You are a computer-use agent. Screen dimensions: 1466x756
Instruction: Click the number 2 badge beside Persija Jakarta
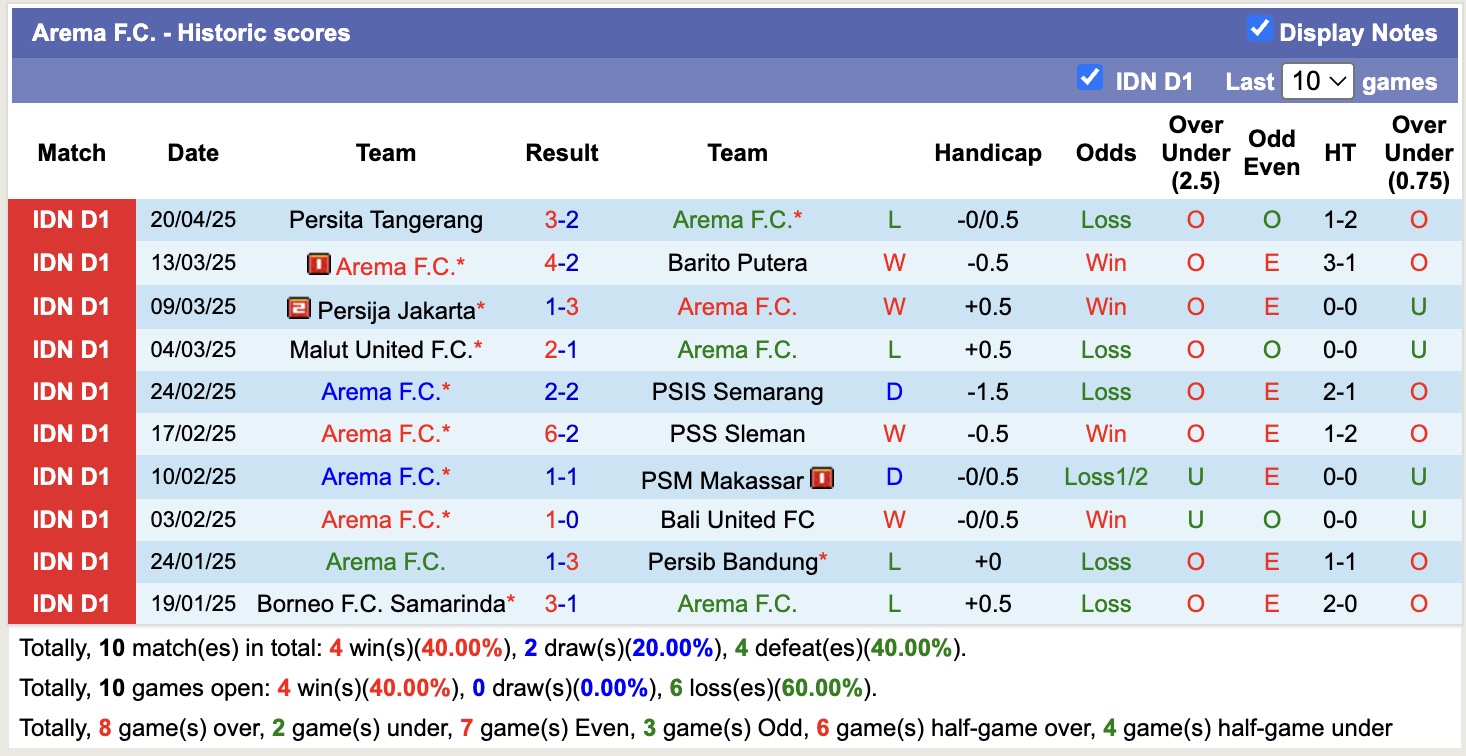tap(299, 307)
